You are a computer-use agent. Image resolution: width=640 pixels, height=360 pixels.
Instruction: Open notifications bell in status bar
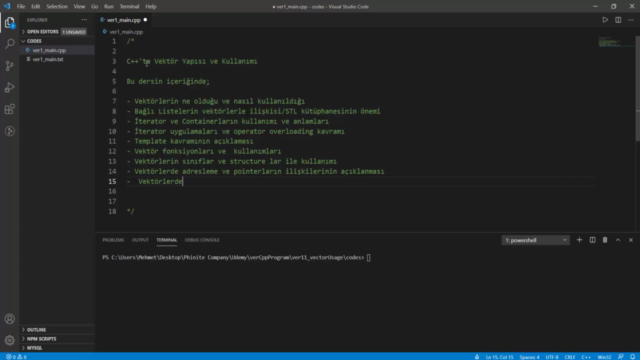pos(632,357)
